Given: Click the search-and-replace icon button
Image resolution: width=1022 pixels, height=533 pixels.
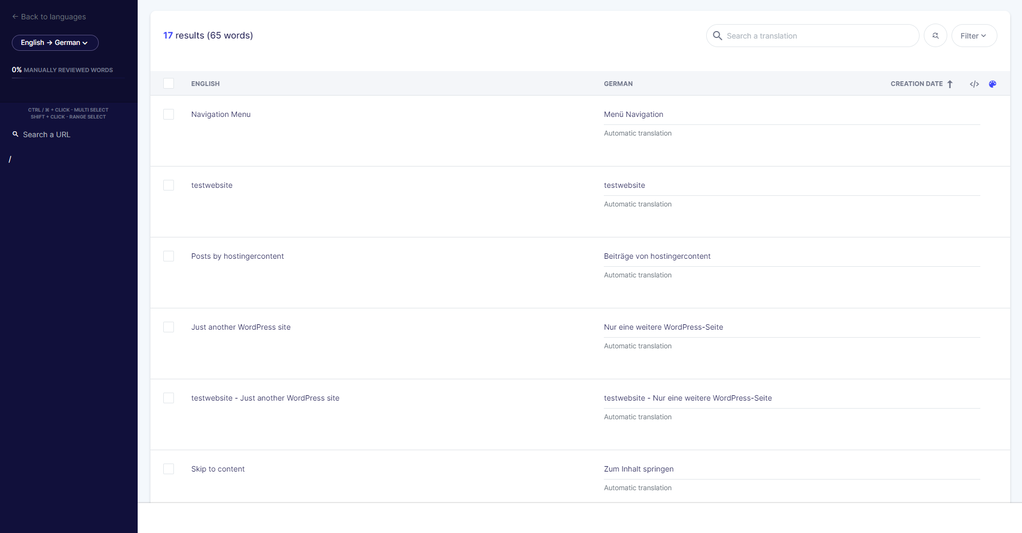Looking at the screenshot, I should pos(935,36).
